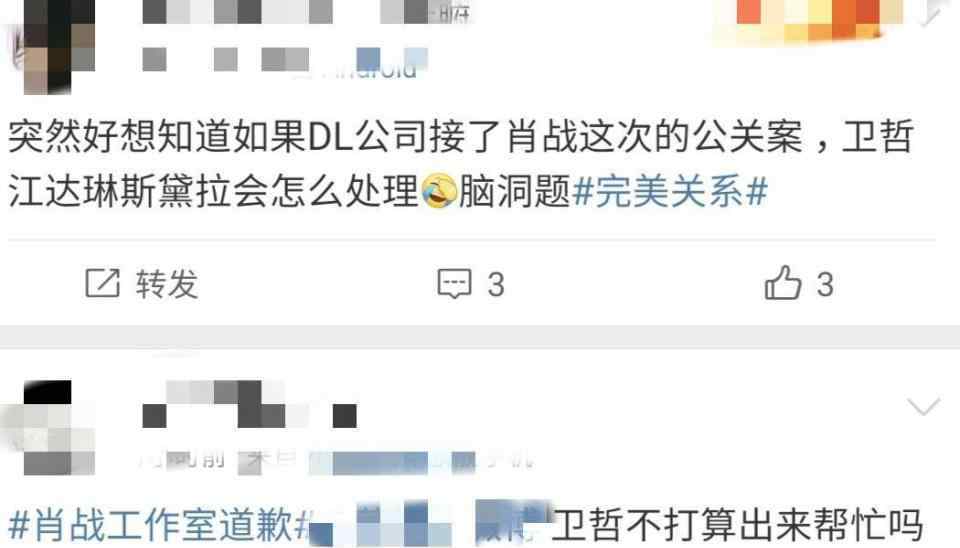Viewport: 960px width, 548px height.
Task: Open the #完美关系# hashtag topic
Action: pyautogui.click(x=670, y=191)
